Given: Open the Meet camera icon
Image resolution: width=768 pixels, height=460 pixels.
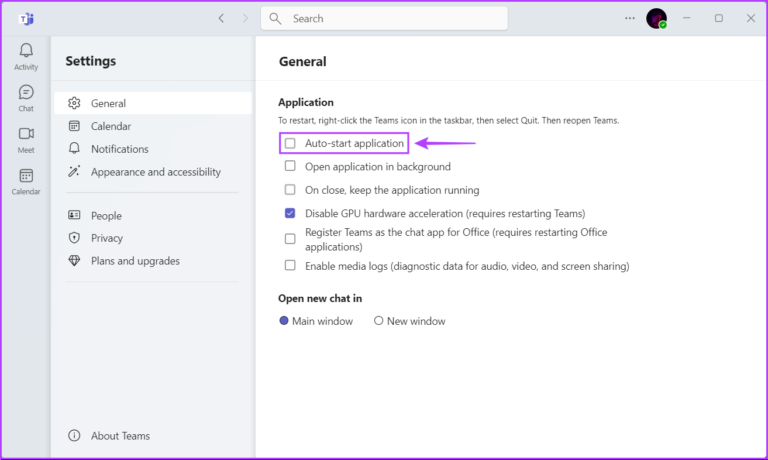Looking at the screenshot, I should coord(26,140).
